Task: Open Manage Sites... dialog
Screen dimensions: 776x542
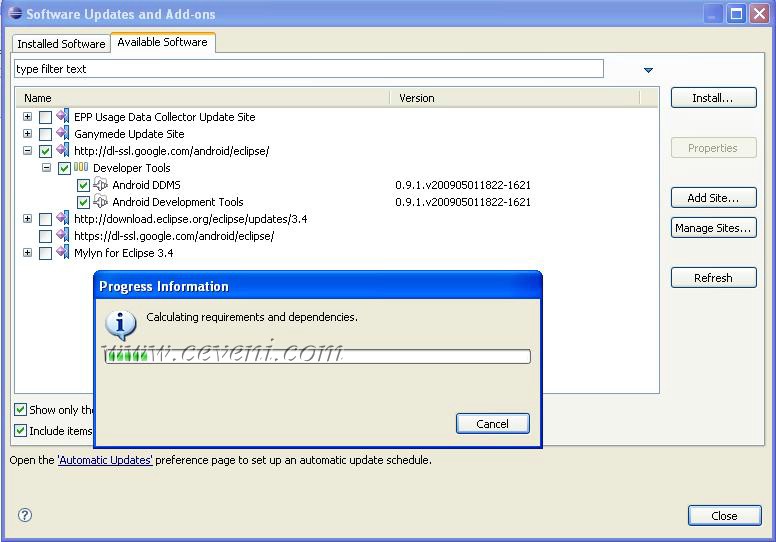Action: point(713,228)
